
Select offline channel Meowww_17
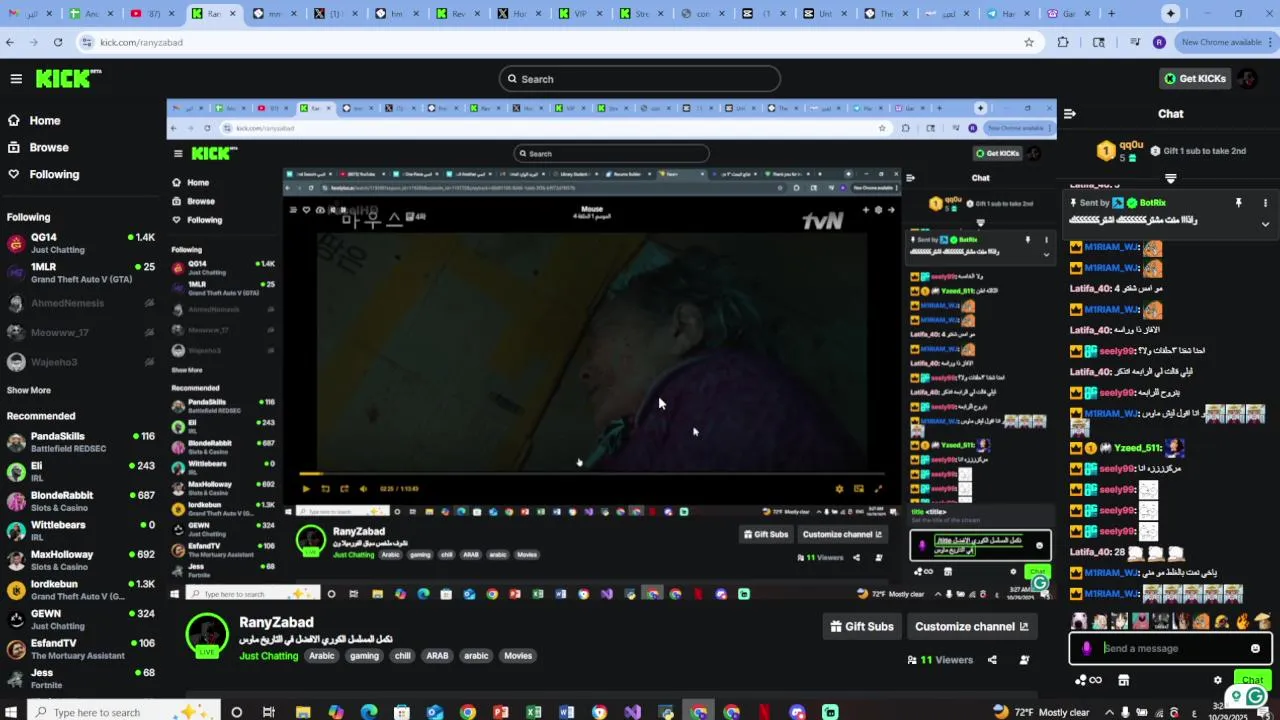pyautogui.click(x=80, y=332)
